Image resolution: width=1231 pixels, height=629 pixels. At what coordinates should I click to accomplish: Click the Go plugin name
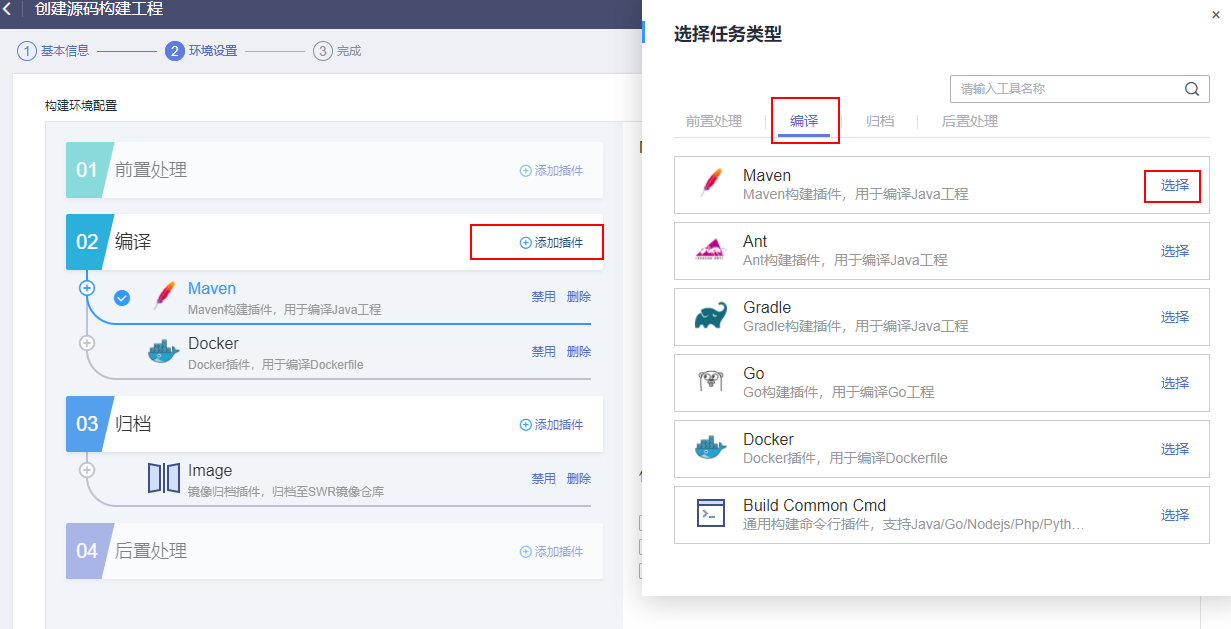754,374
